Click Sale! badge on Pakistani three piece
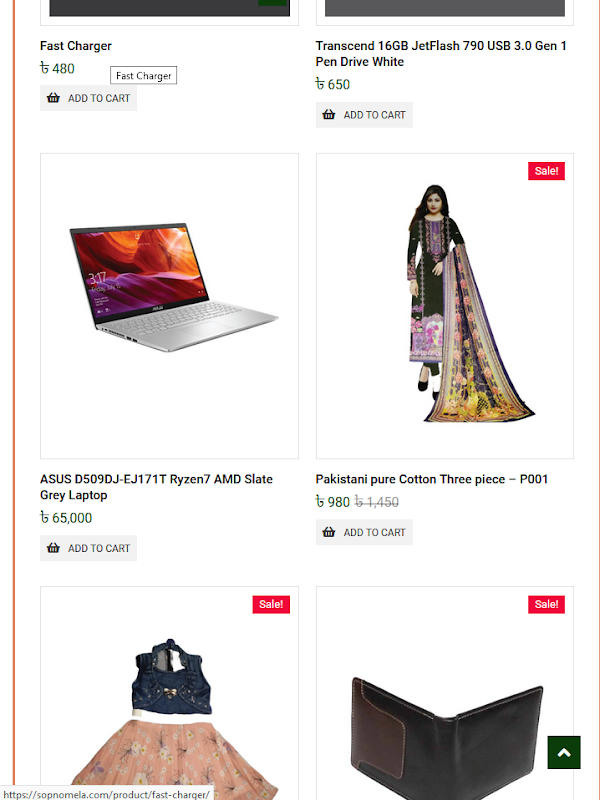Image resolution: width=600 pixels, height=800 pixels. coord(546,171)
